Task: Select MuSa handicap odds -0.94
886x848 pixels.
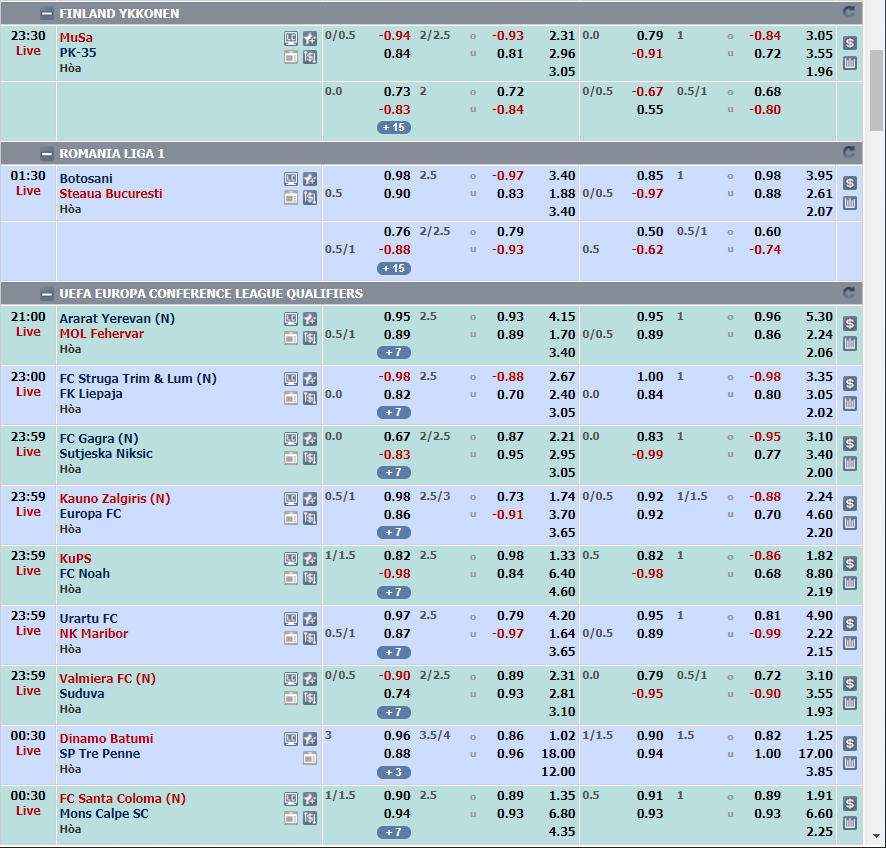Action: [394, 36]
